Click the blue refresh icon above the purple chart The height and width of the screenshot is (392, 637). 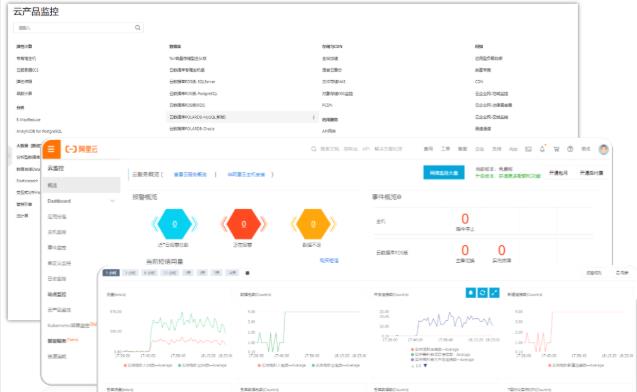pos(482,292)
